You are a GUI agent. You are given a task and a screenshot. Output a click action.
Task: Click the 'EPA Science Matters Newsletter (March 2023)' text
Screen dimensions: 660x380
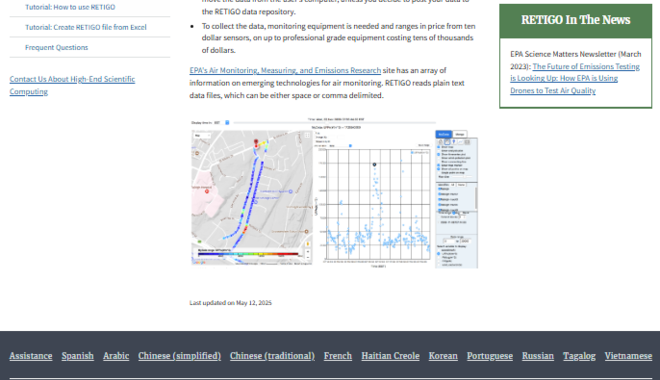pyautogui.click(x=575, y=60)
